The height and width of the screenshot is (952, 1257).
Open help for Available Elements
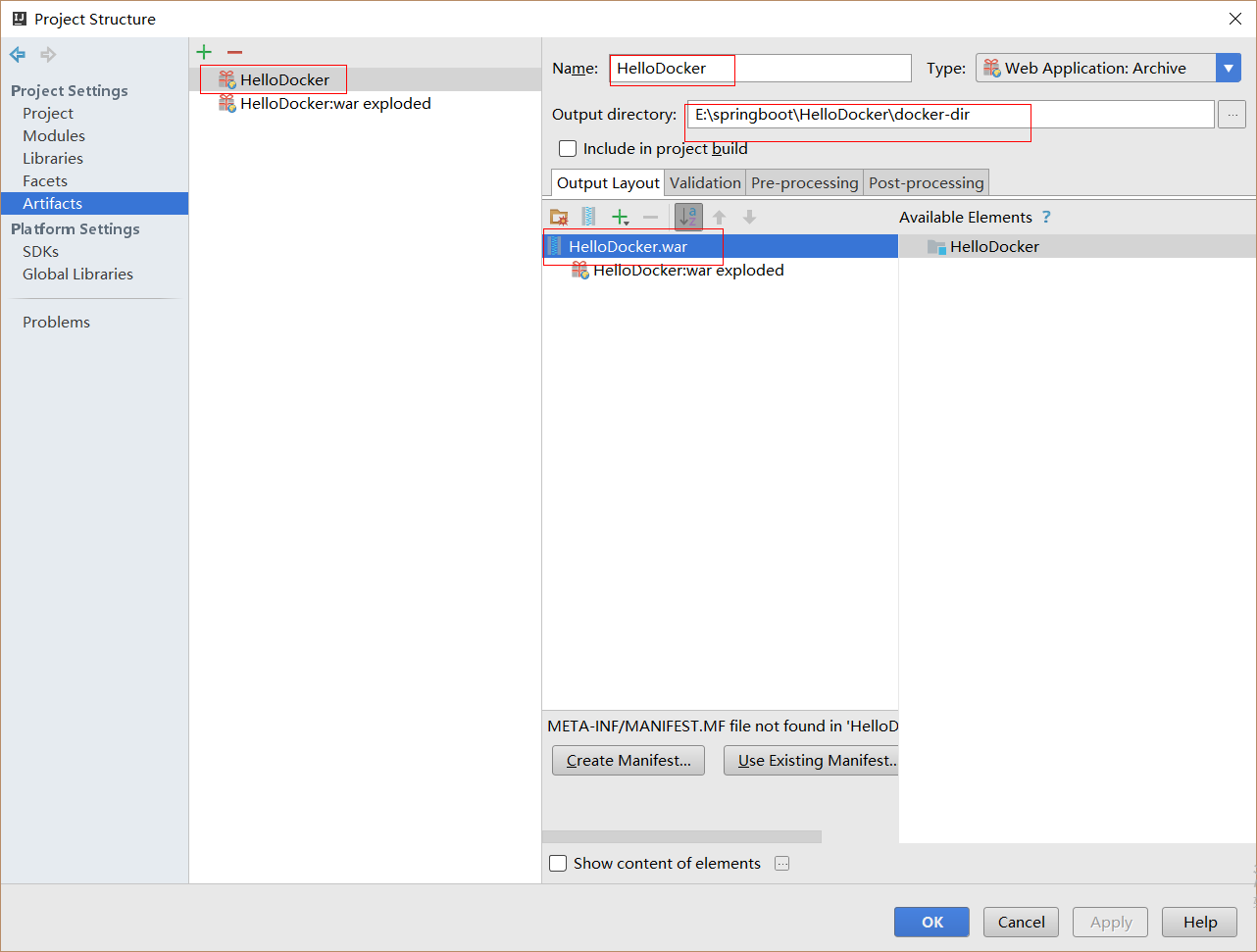point(1046,217)
